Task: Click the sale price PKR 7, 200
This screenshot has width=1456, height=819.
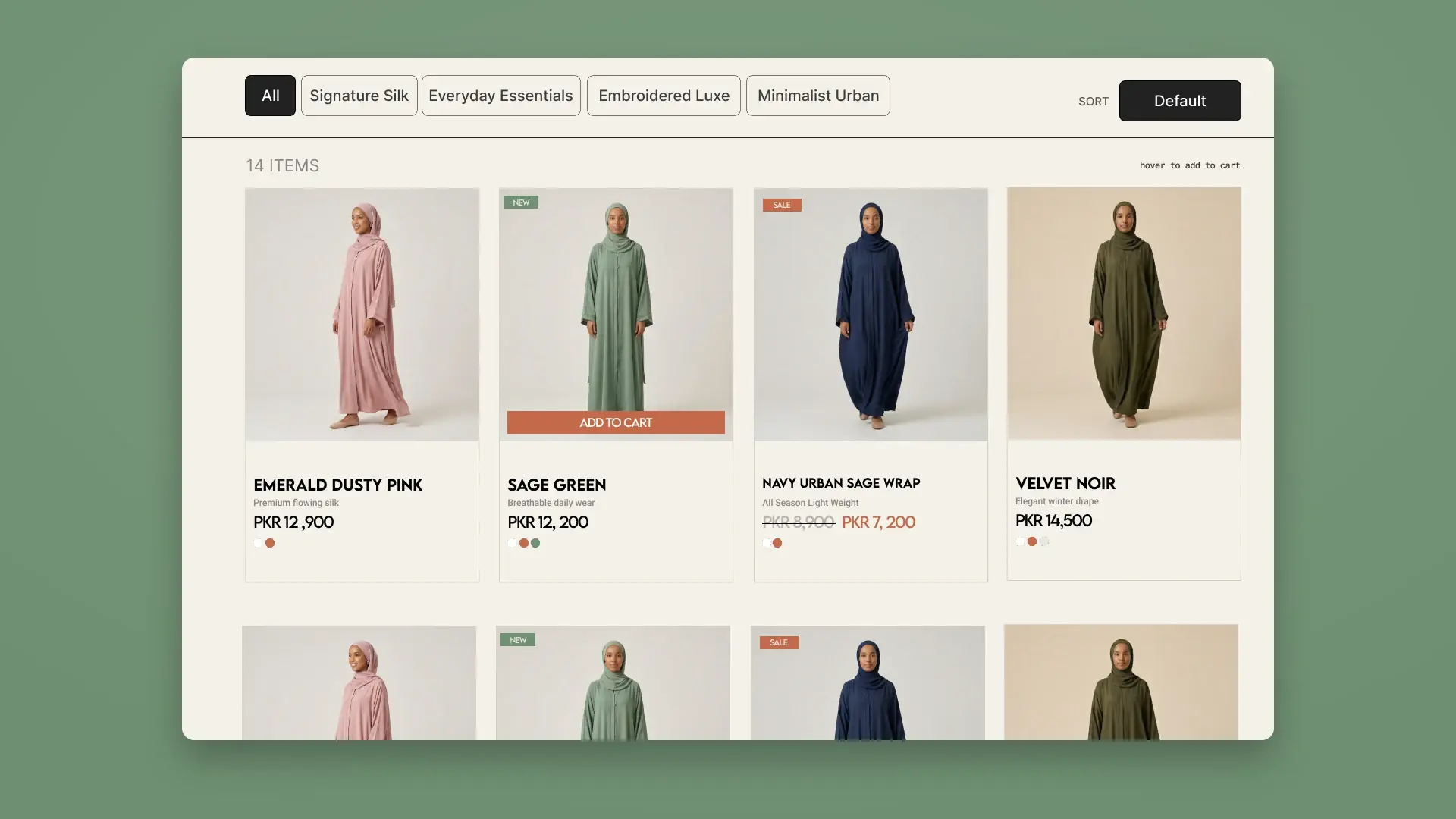Action: tap(878, 522)
